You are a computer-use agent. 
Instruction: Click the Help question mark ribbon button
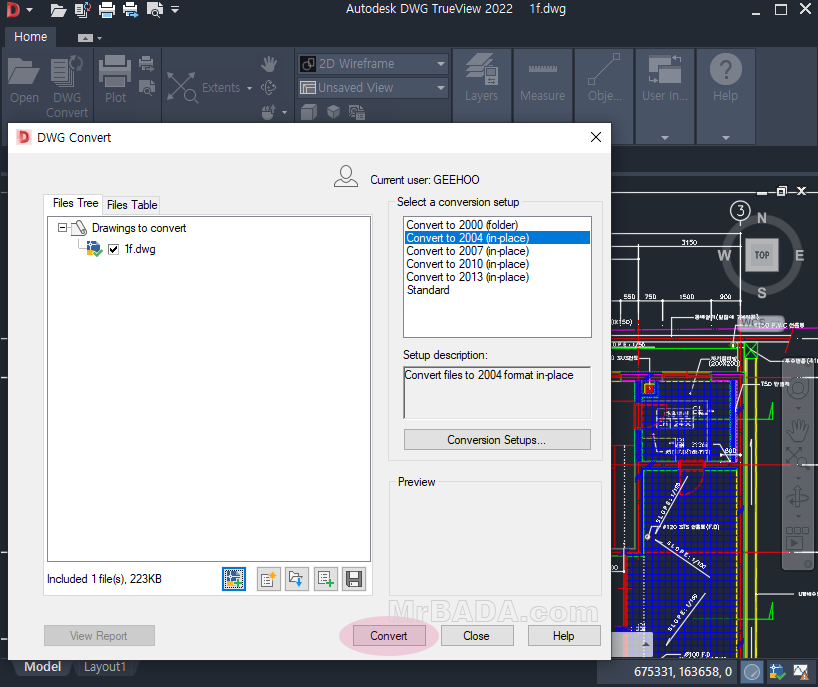pos(726,78)
